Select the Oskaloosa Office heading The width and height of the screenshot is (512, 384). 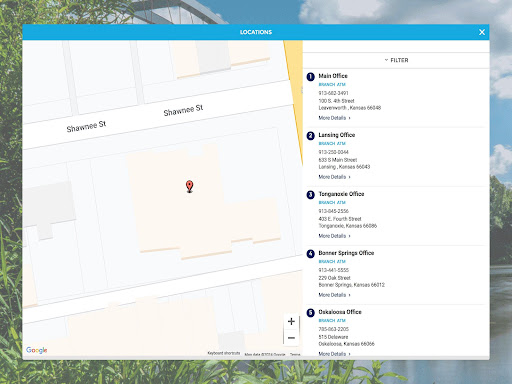coord(340,312)
